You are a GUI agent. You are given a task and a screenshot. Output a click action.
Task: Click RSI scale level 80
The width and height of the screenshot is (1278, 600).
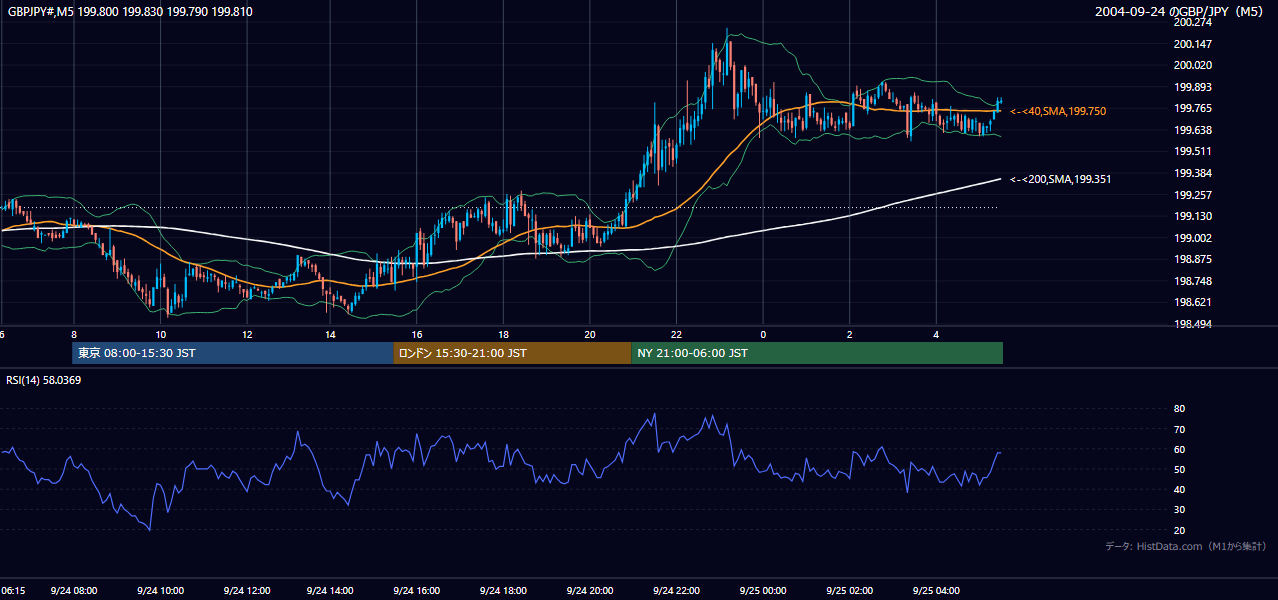click(x=1179, y=409)
